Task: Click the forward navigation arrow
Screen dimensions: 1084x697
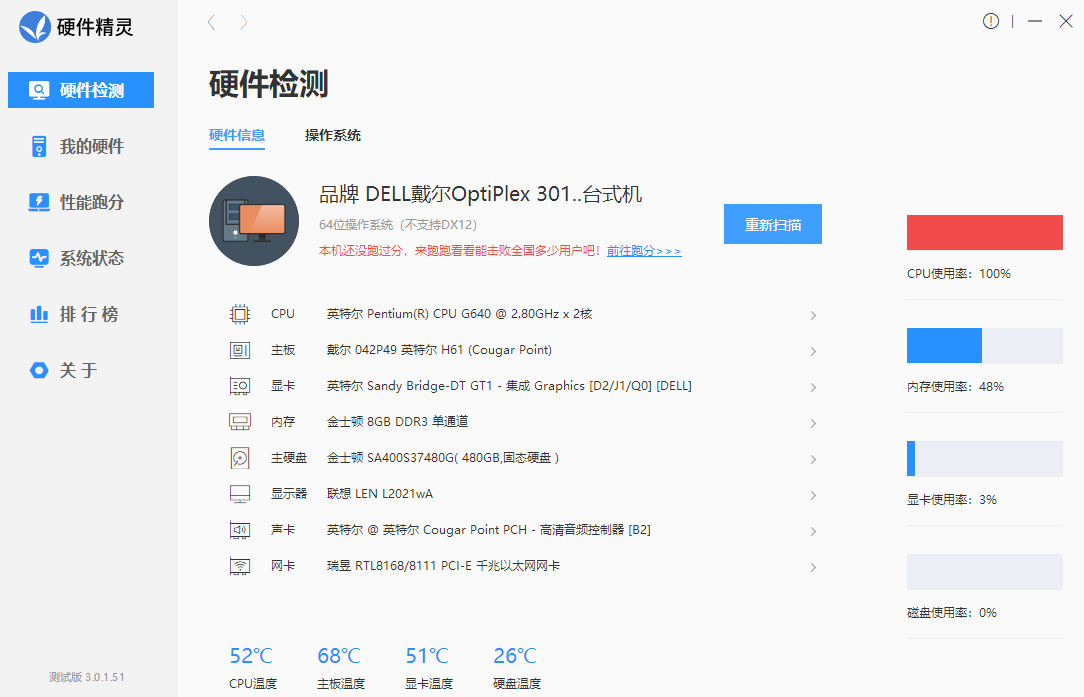Action: (243, 22)
